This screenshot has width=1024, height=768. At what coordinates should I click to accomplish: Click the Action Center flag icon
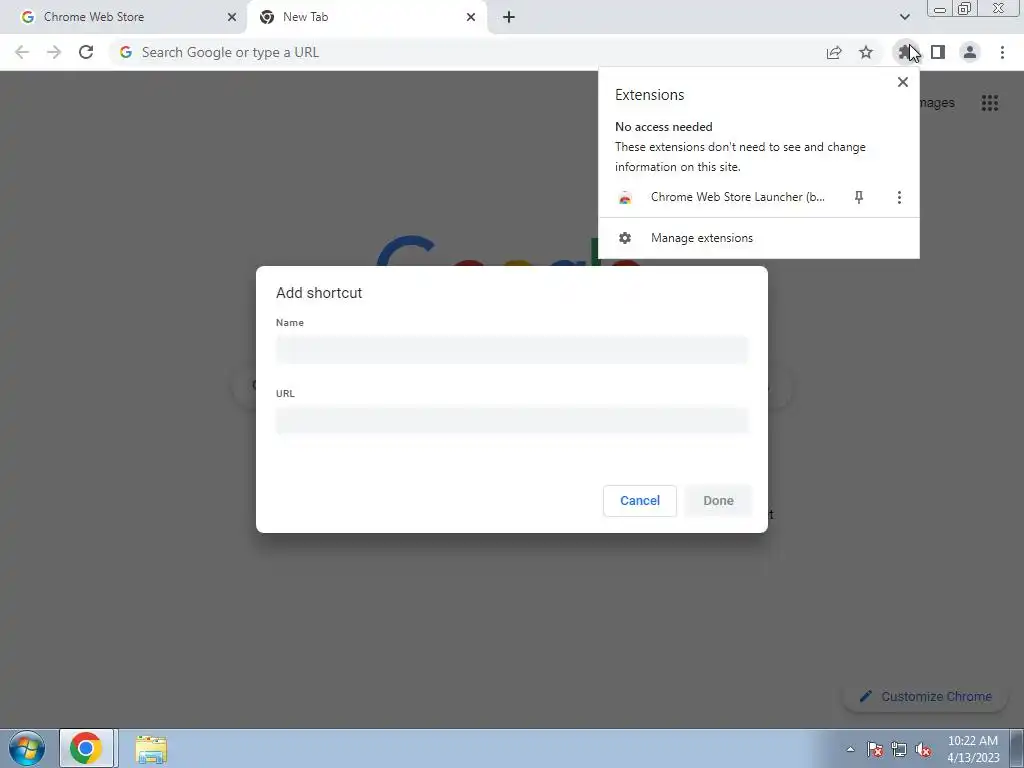tap(875, 750)
